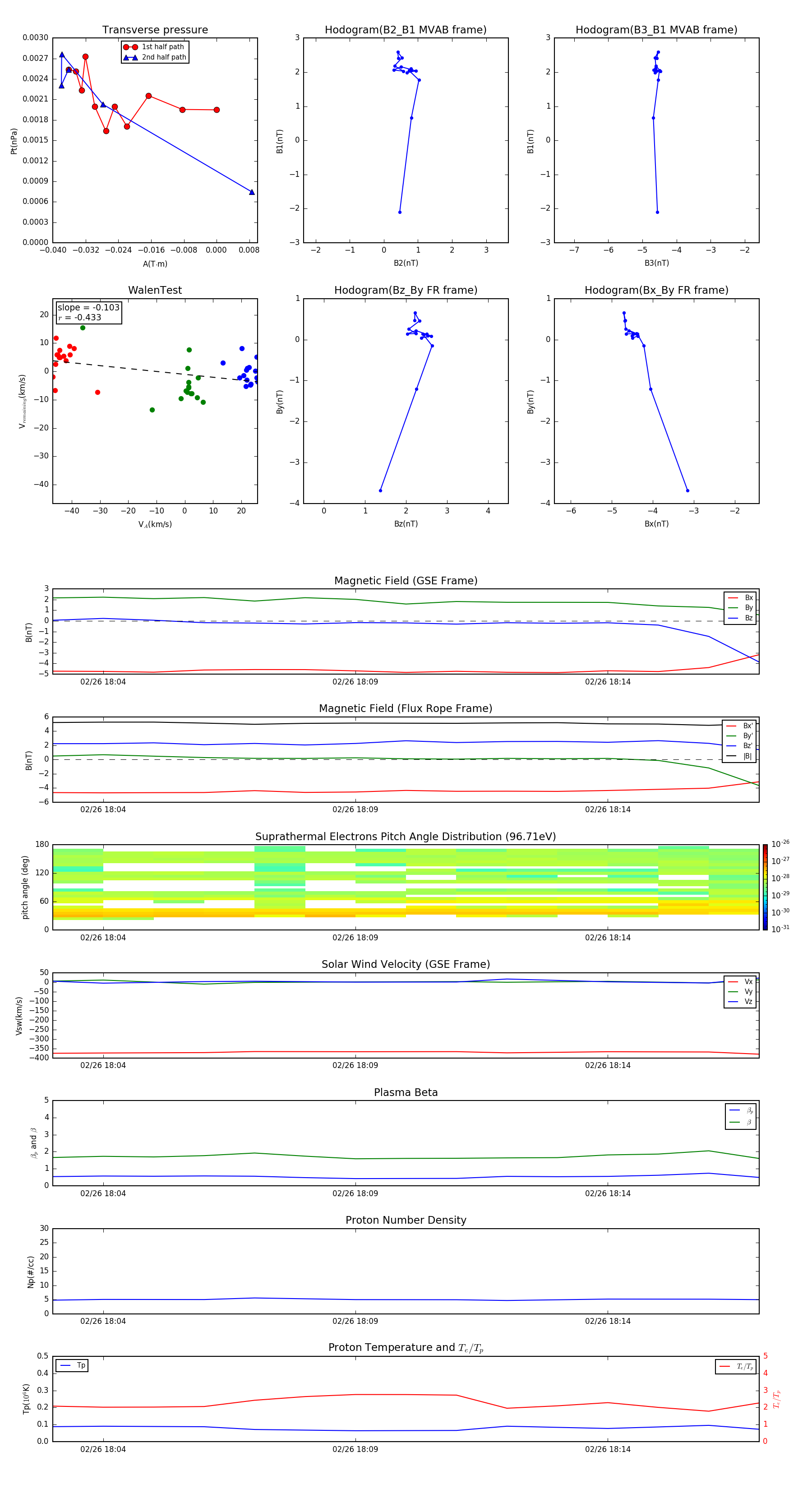The image size is (812, 1489).
Task: Click the "Proton Temperature and Te/Tp" title
Action: 406,1348
